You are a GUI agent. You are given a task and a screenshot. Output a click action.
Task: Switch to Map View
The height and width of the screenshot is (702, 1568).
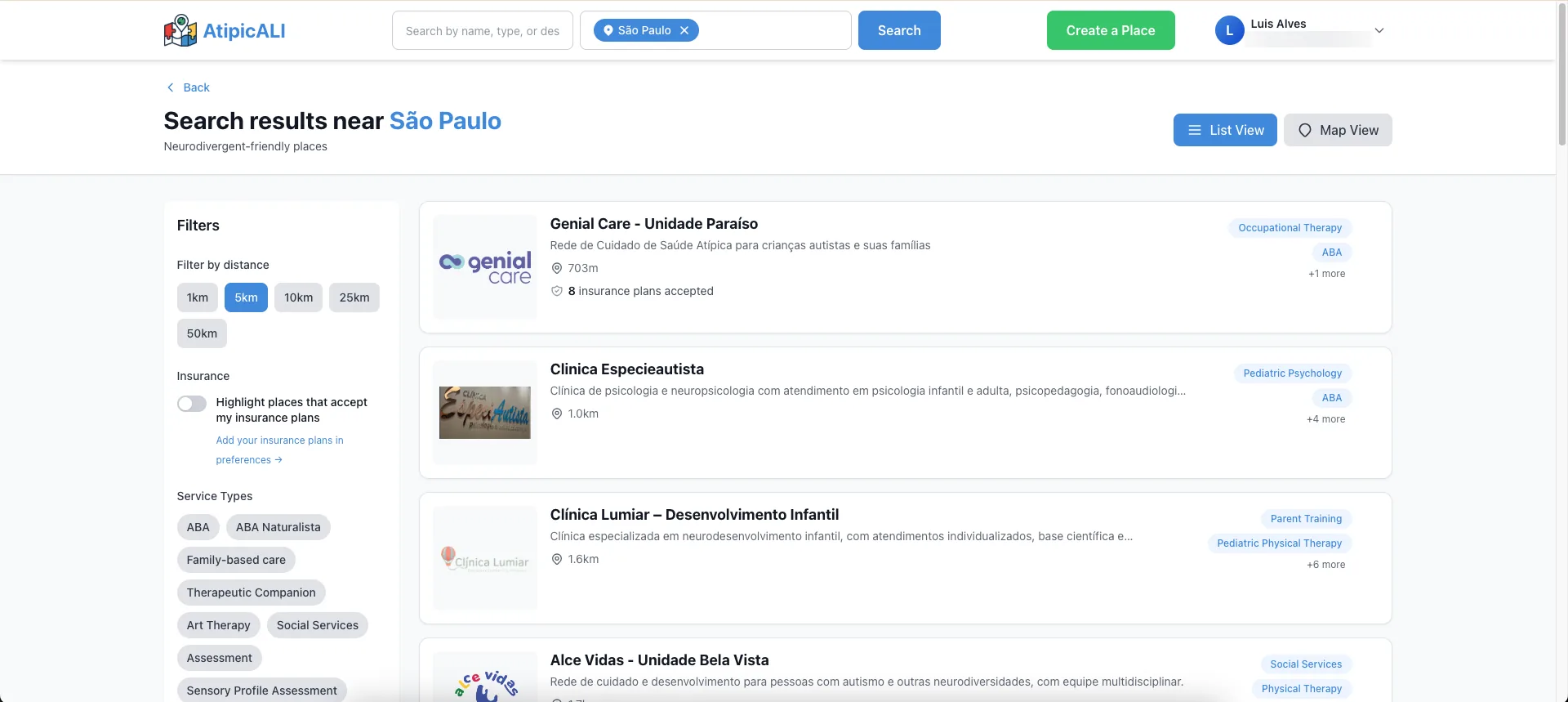1338,130
